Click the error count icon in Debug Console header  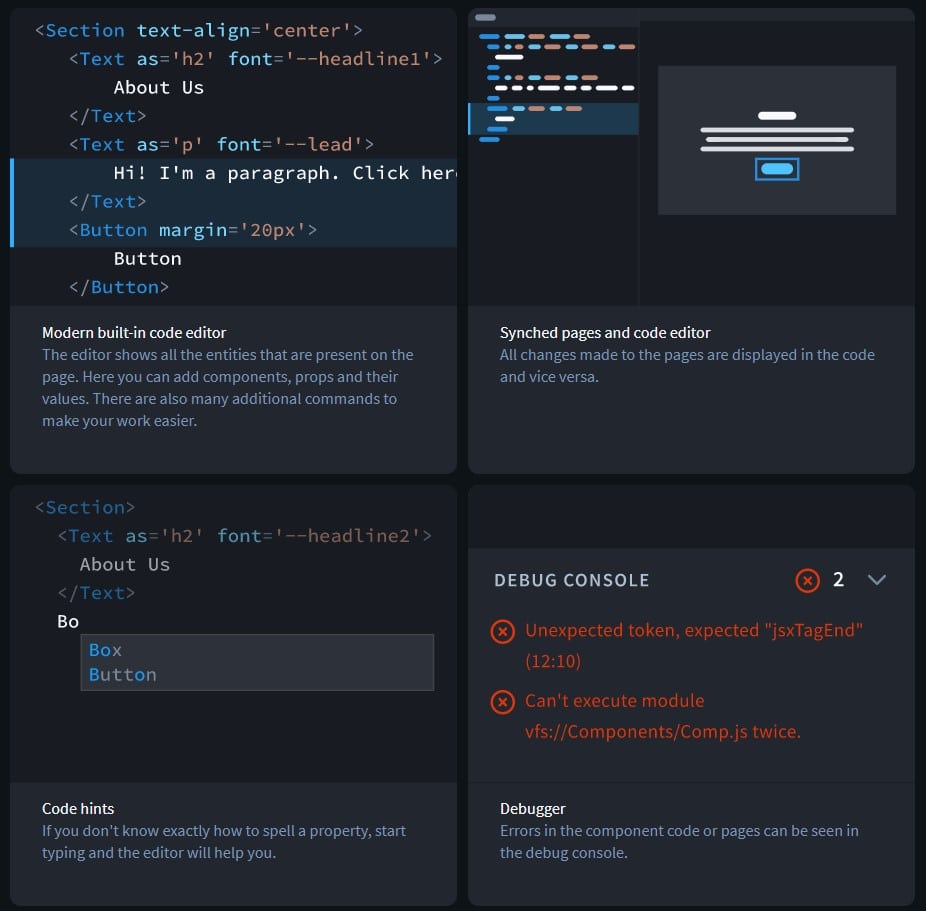pos(807,580)
